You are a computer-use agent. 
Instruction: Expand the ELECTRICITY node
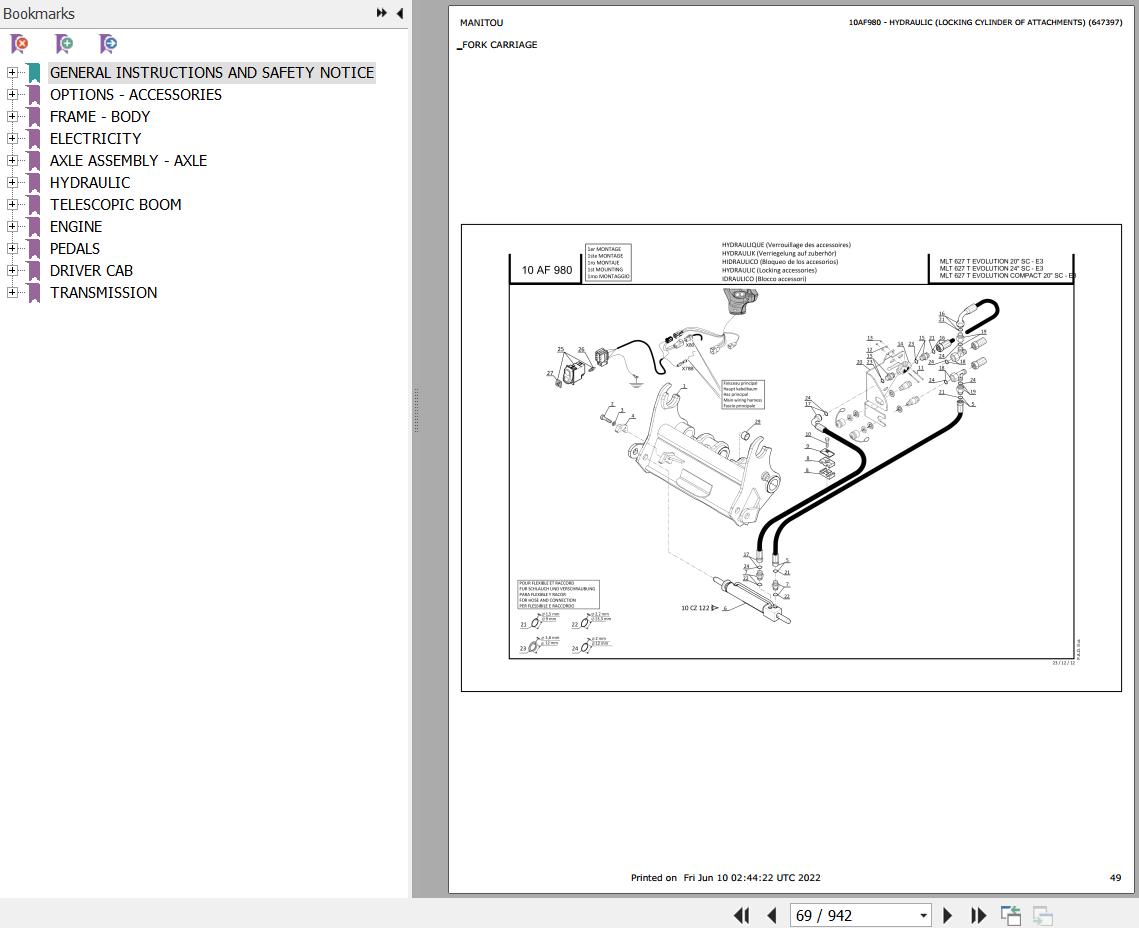[x=12, y=139]
